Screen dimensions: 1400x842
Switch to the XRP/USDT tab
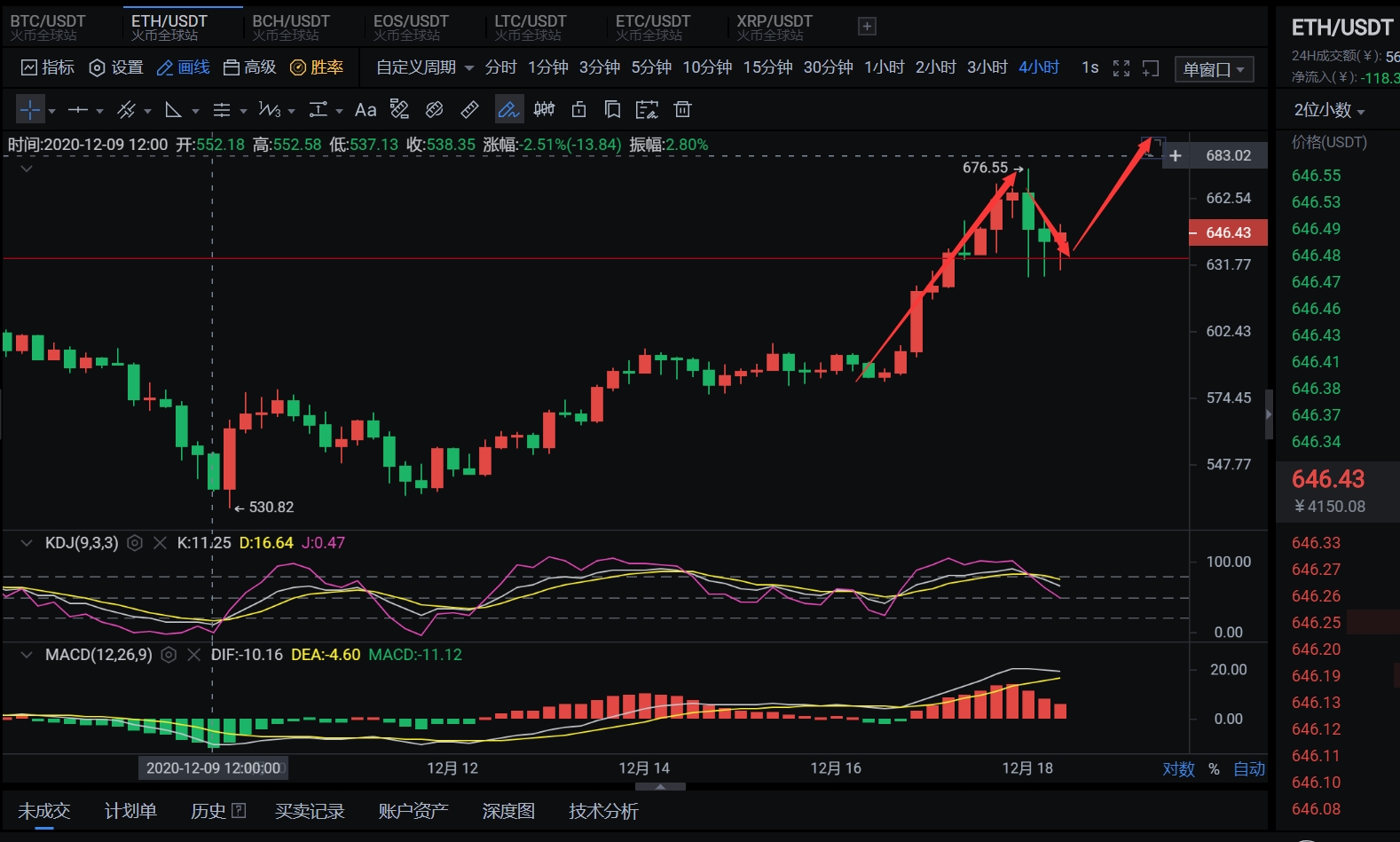click(775, 27)
